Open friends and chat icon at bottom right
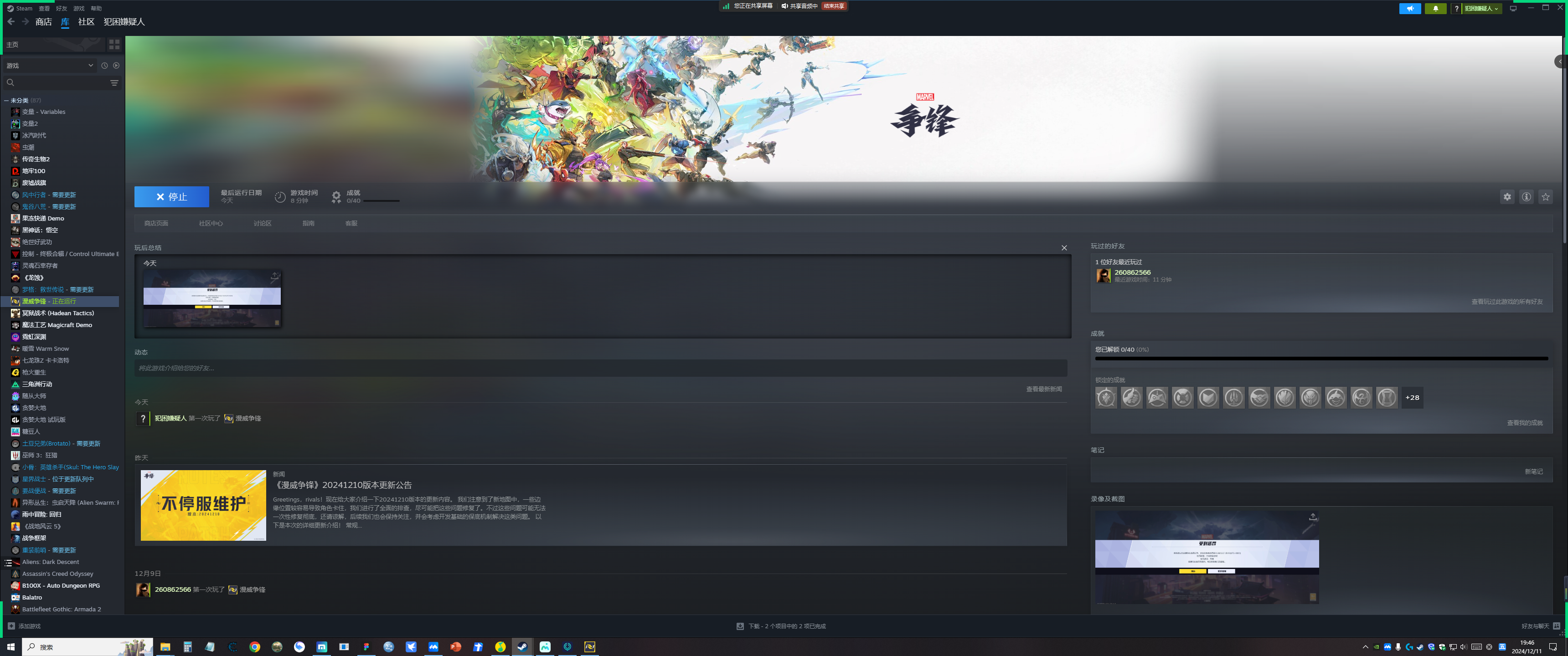The height and width of the screenshot is (656, 1568). 1557,625
